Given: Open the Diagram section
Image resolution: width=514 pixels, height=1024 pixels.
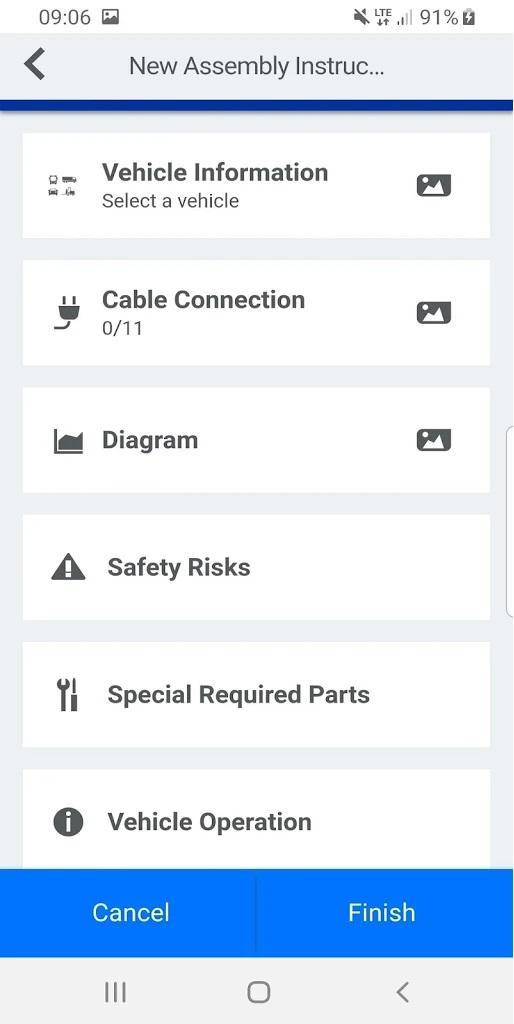Looking at the screenshot, I should coord(256,440).
